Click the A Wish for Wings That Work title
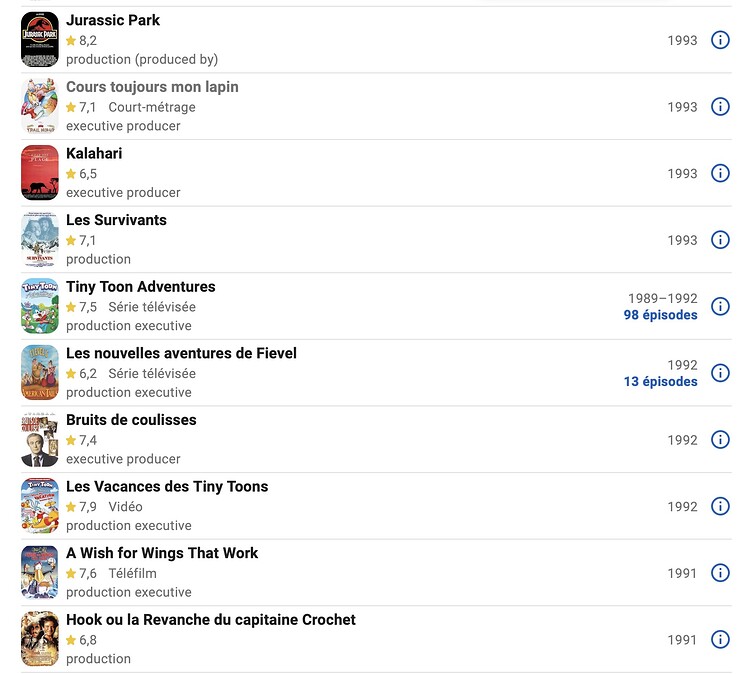The image size is (750, 674). tap(162, 553)
